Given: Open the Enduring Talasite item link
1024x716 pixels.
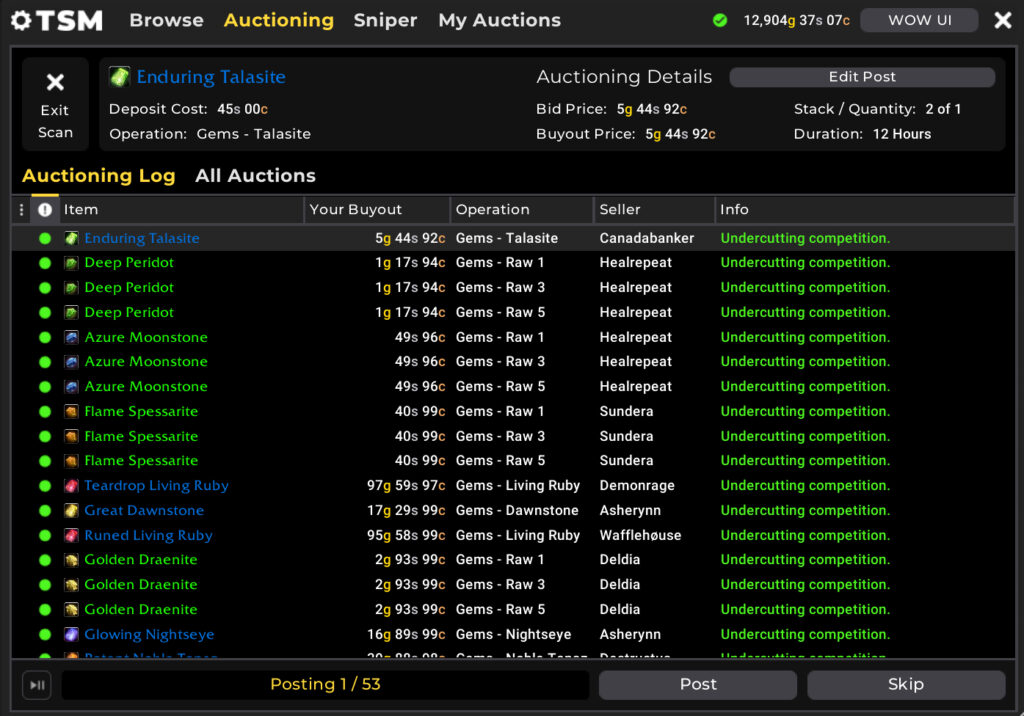Looking at the screenshot, I should [x=210, y=76].
